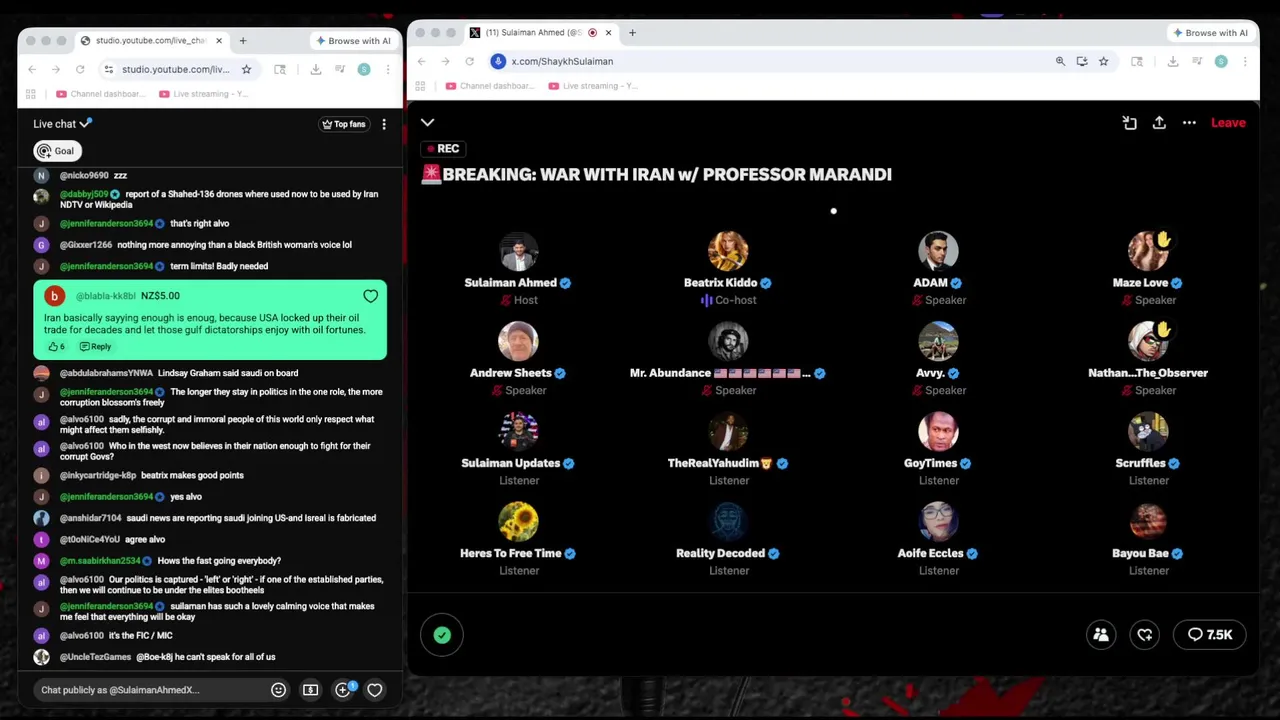Open the media control icon in X window toolbar
Screen dimensions: 1280x720
pos(1197,61)
